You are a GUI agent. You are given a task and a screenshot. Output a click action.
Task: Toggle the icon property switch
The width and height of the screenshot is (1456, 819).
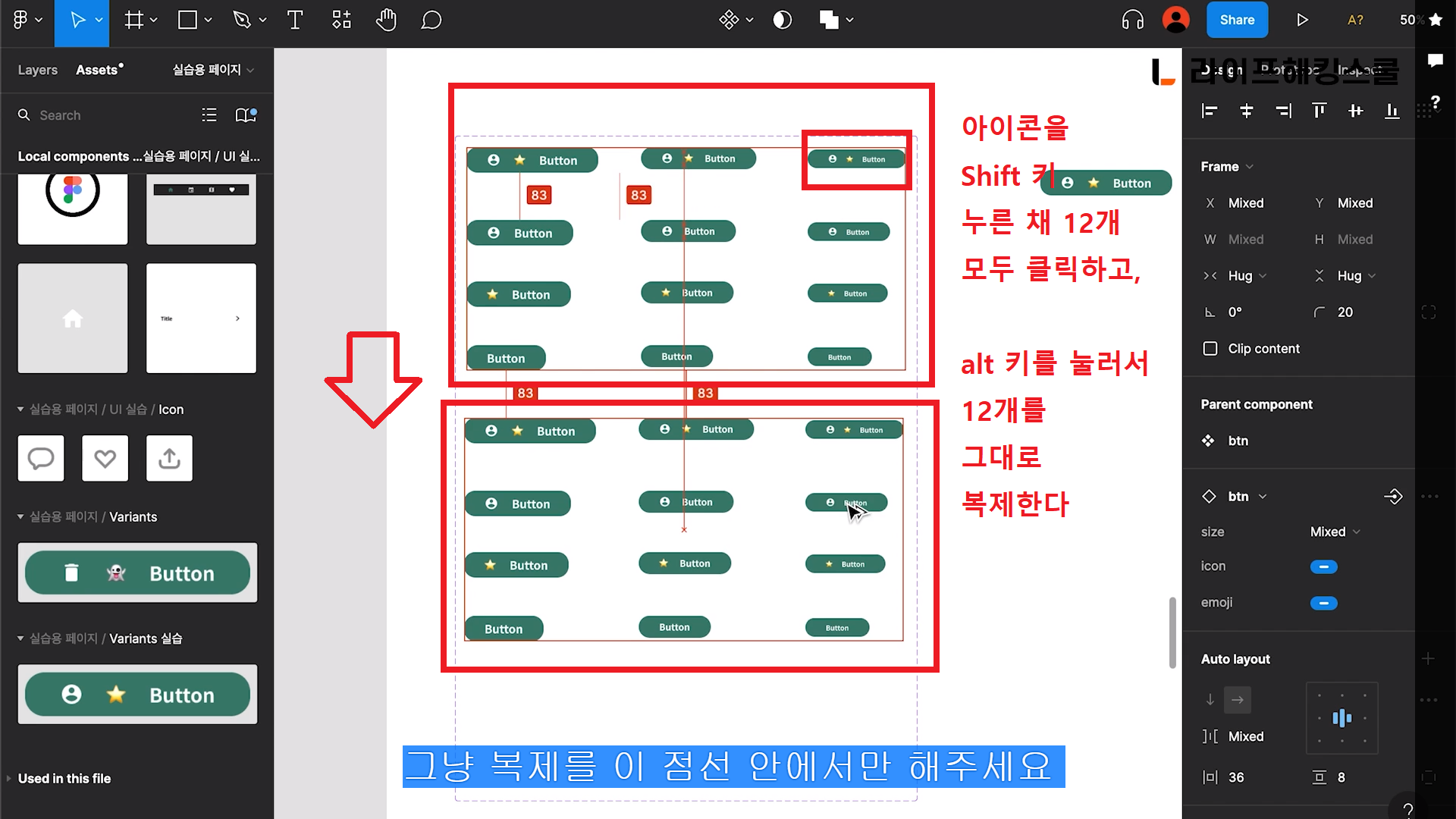click(1323, 566)
